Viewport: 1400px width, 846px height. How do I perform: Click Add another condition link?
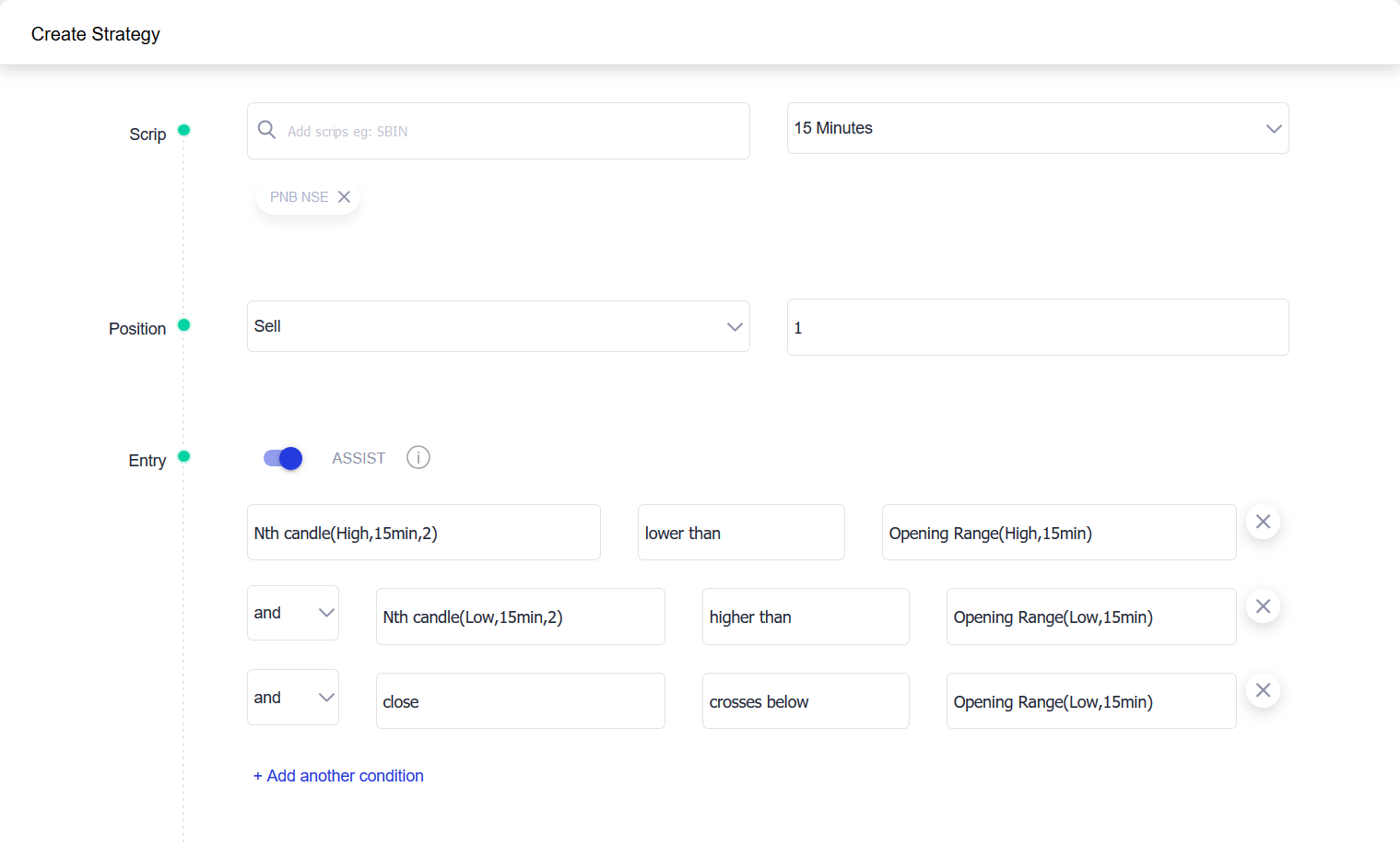(x=338, y=776)
